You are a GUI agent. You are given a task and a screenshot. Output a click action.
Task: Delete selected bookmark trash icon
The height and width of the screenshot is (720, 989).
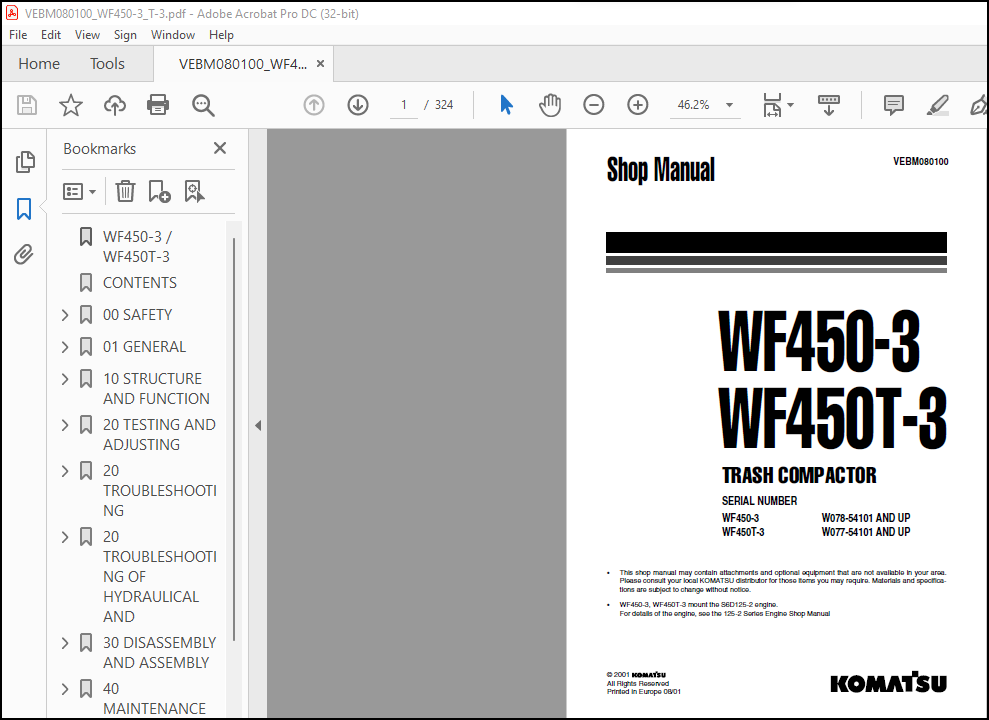point(125,191)
